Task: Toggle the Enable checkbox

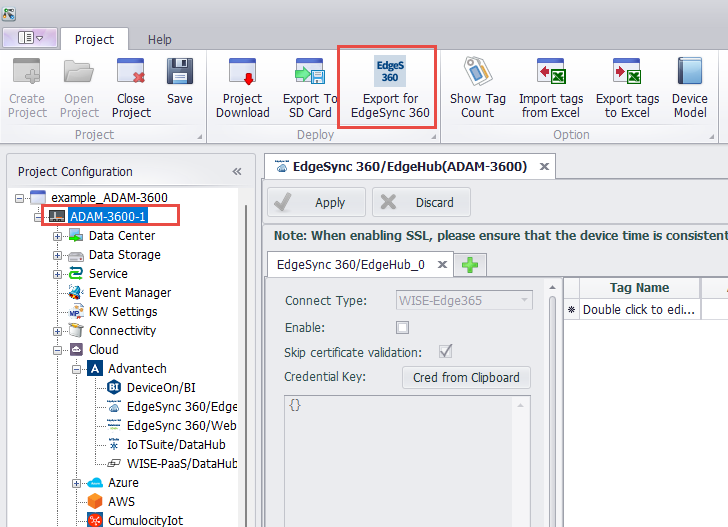Action: (x=403, y=327)
